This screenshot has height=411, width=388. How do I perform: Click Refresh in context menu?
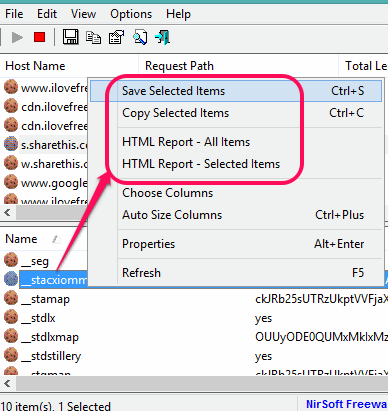point(236,273)
